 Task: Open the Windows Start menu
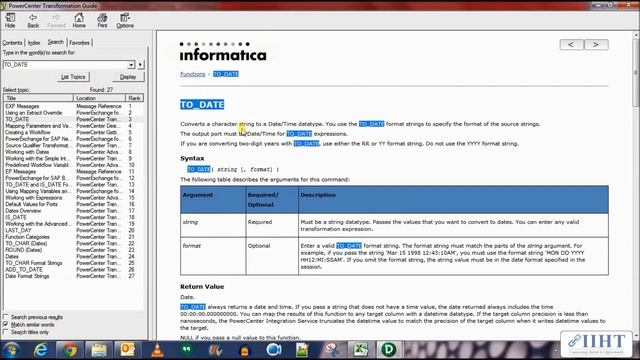click(11, 350)
